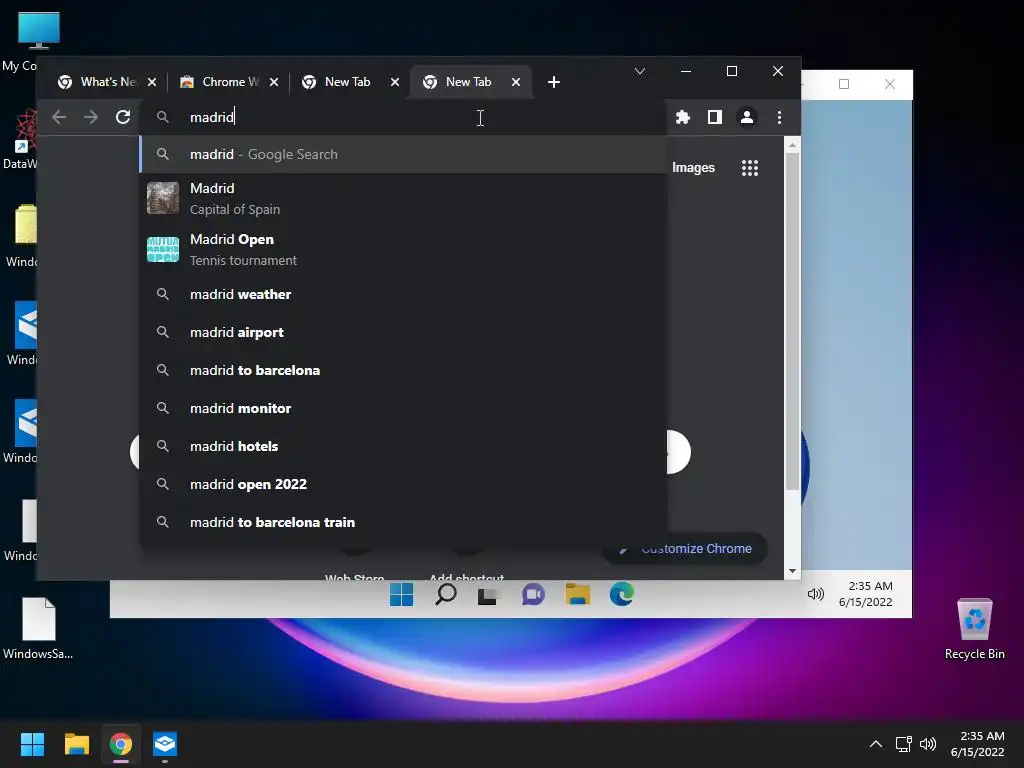Click the 2:35 AM clock in inner taskbar
The image size is (1024, 768).
[x=865, y=594]
